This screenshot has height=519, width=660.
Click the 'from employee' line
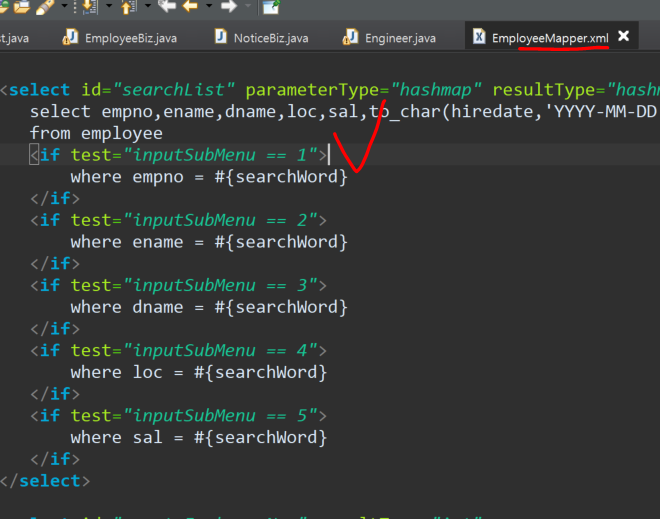[x=96, y=133]
